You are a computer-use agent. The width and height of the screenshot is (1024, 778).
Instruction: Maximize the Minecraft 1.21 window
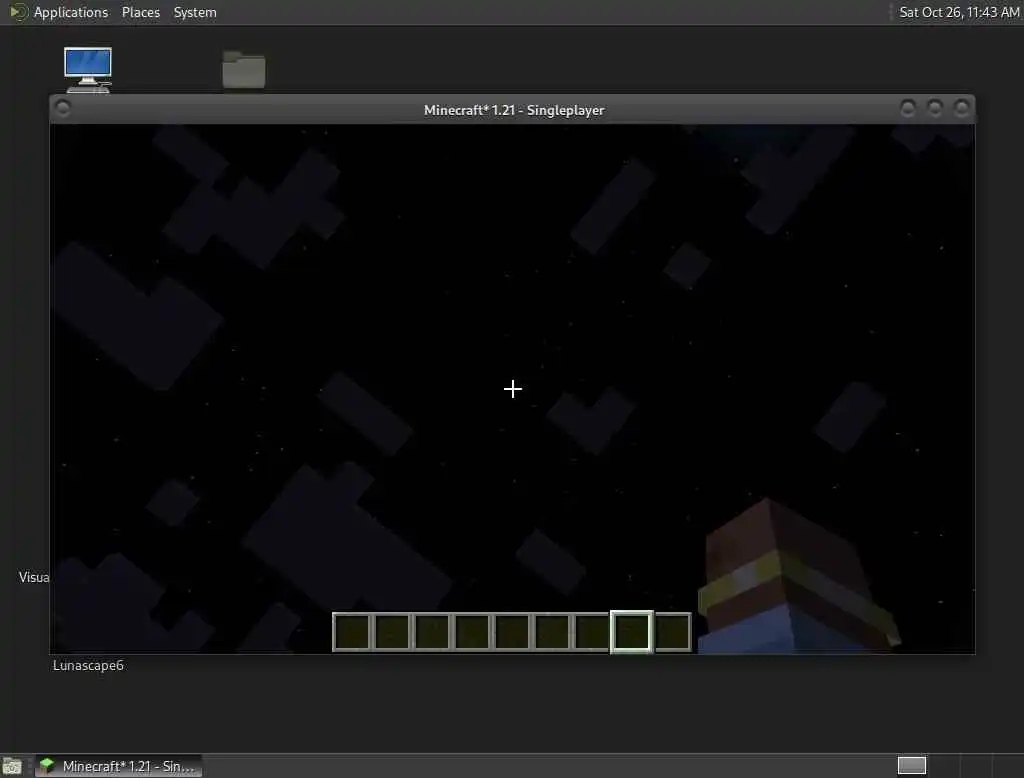[x=935, y=108]
